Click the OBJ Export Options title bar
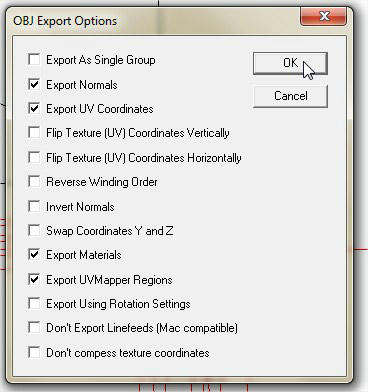 [153, 21]
